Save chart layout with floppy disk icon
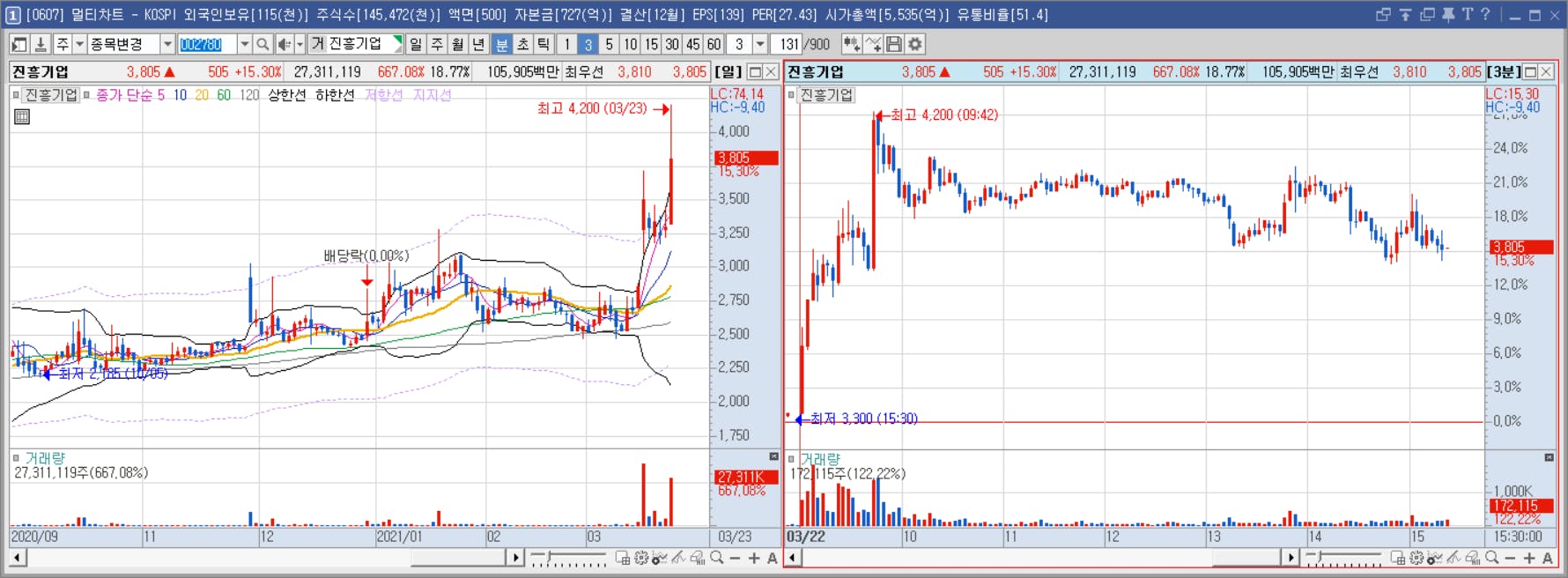Viewport: 1568px width, 578px height. click(x=894, y=44)
